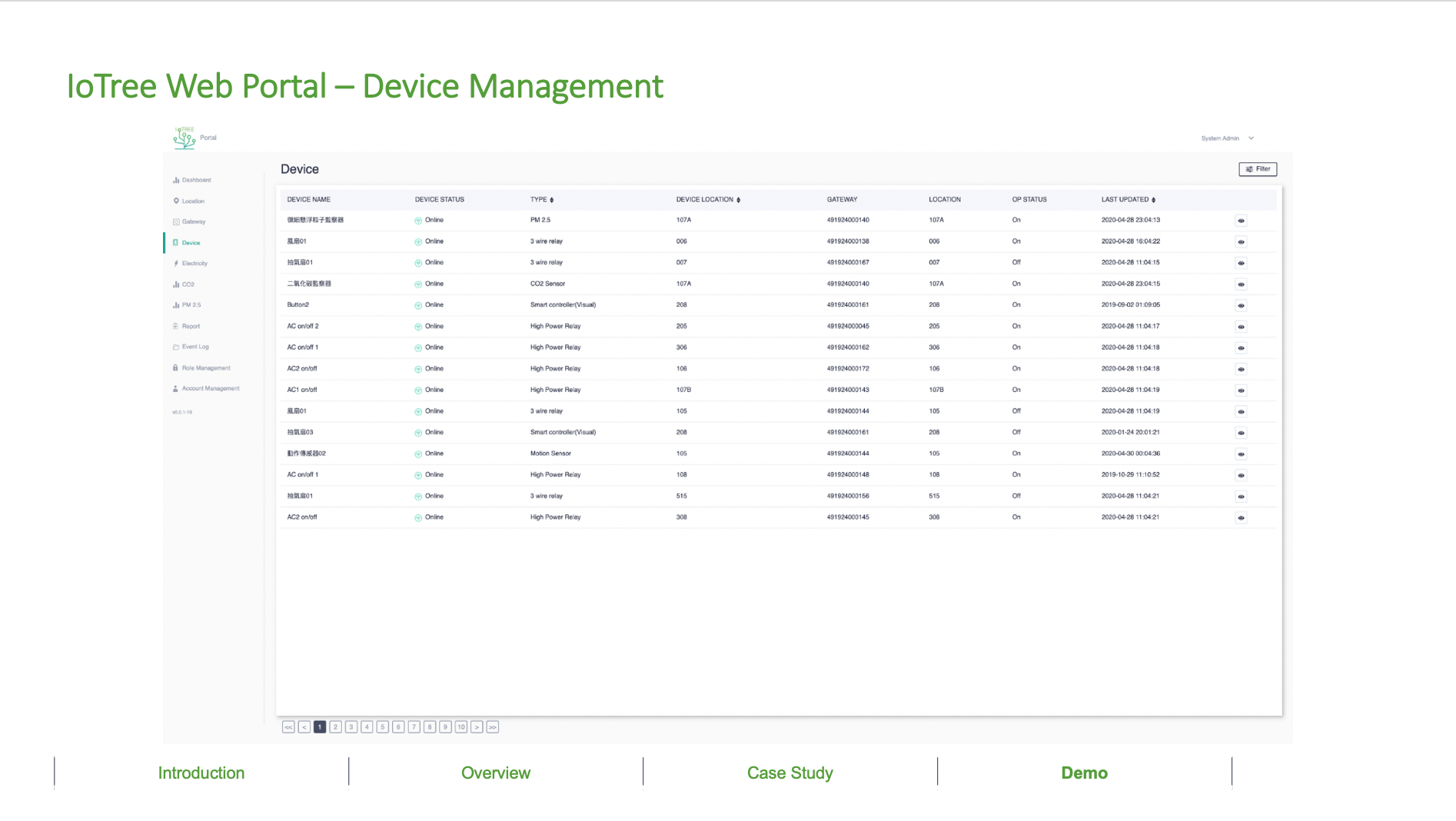Open PM 2.5 in the sidebar
The width and height of the screenshot is (1456, 821).
(x=188, y=305)
